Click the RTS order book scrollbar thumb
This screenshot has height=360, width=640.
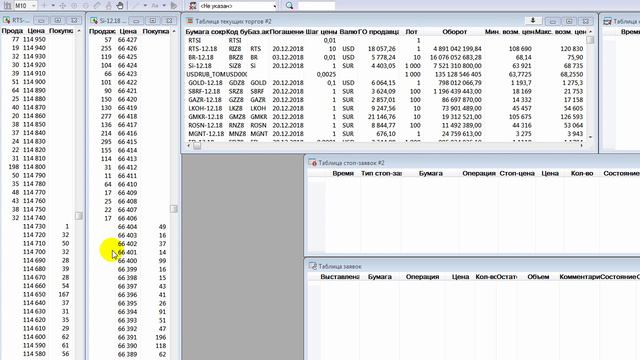(79, 216)
